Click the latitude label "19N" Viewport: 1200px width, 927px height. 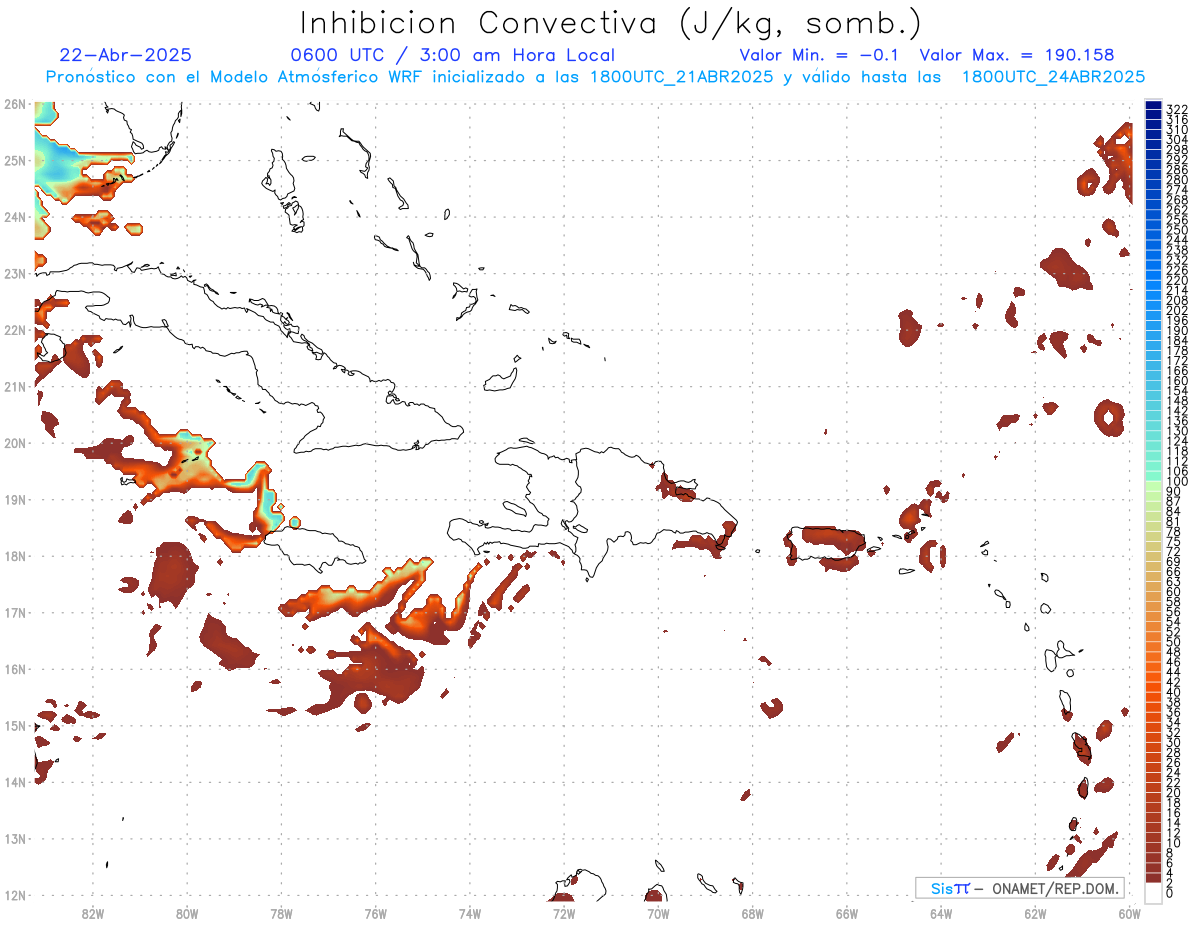[x=14, y=499]
